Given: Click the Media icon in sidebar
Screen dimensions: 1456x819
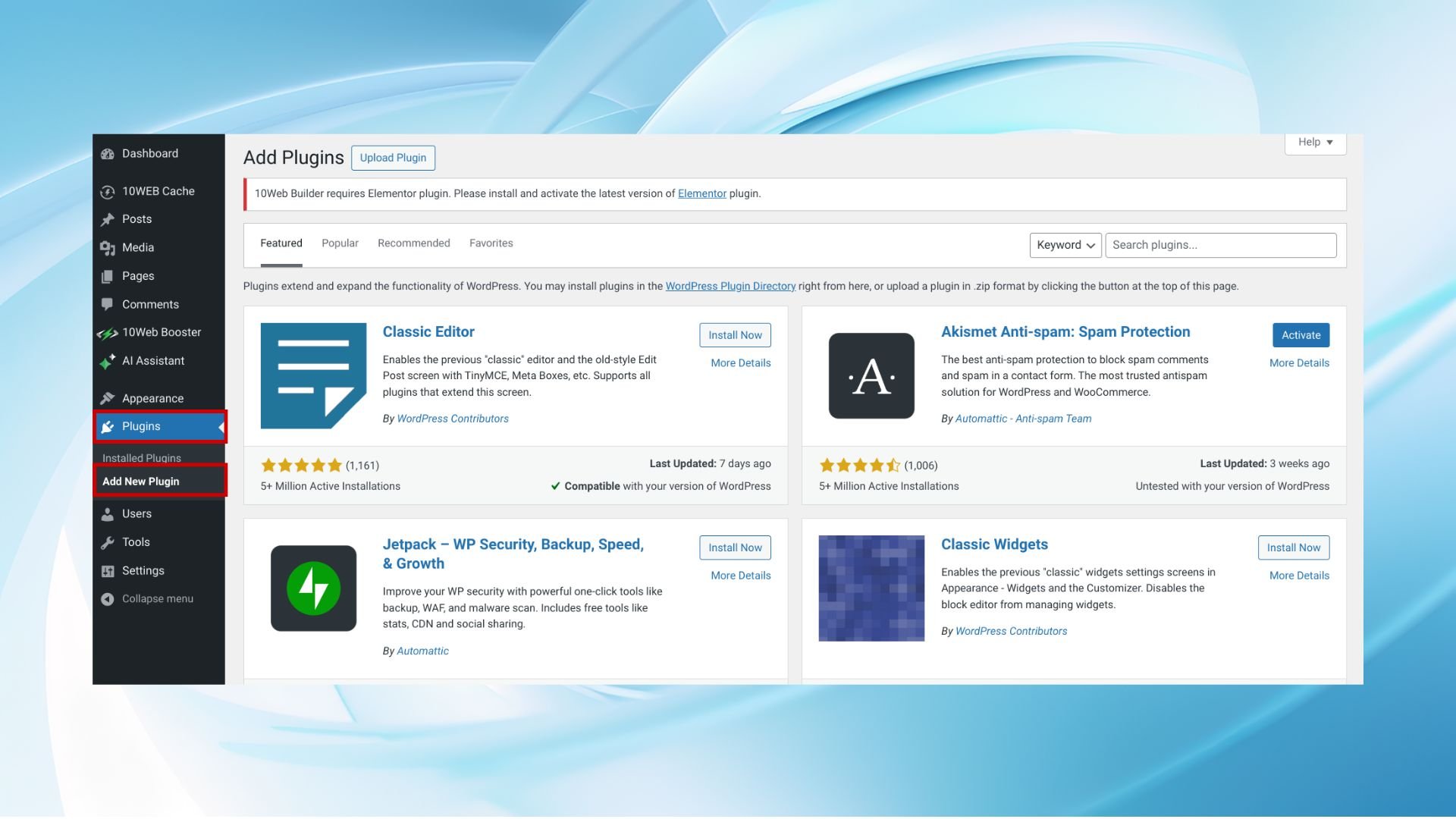Looking at the screenshot, I should [108, 248].
